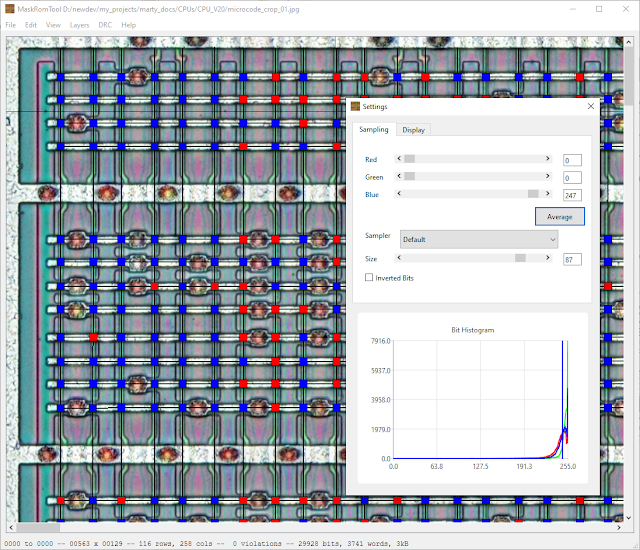Click the MaskRomTool app icon in title bar

point(10,9)
